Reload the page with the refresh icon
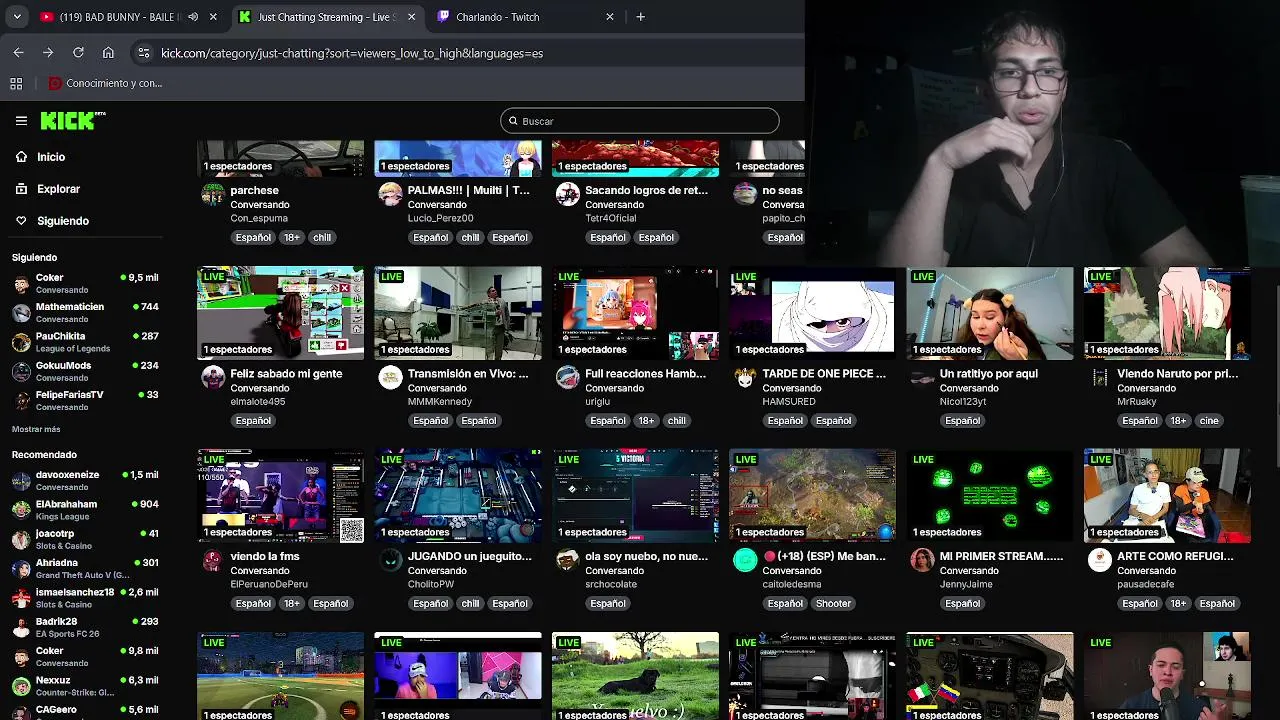The image size is (1280, 720). [x=78, y=53]
